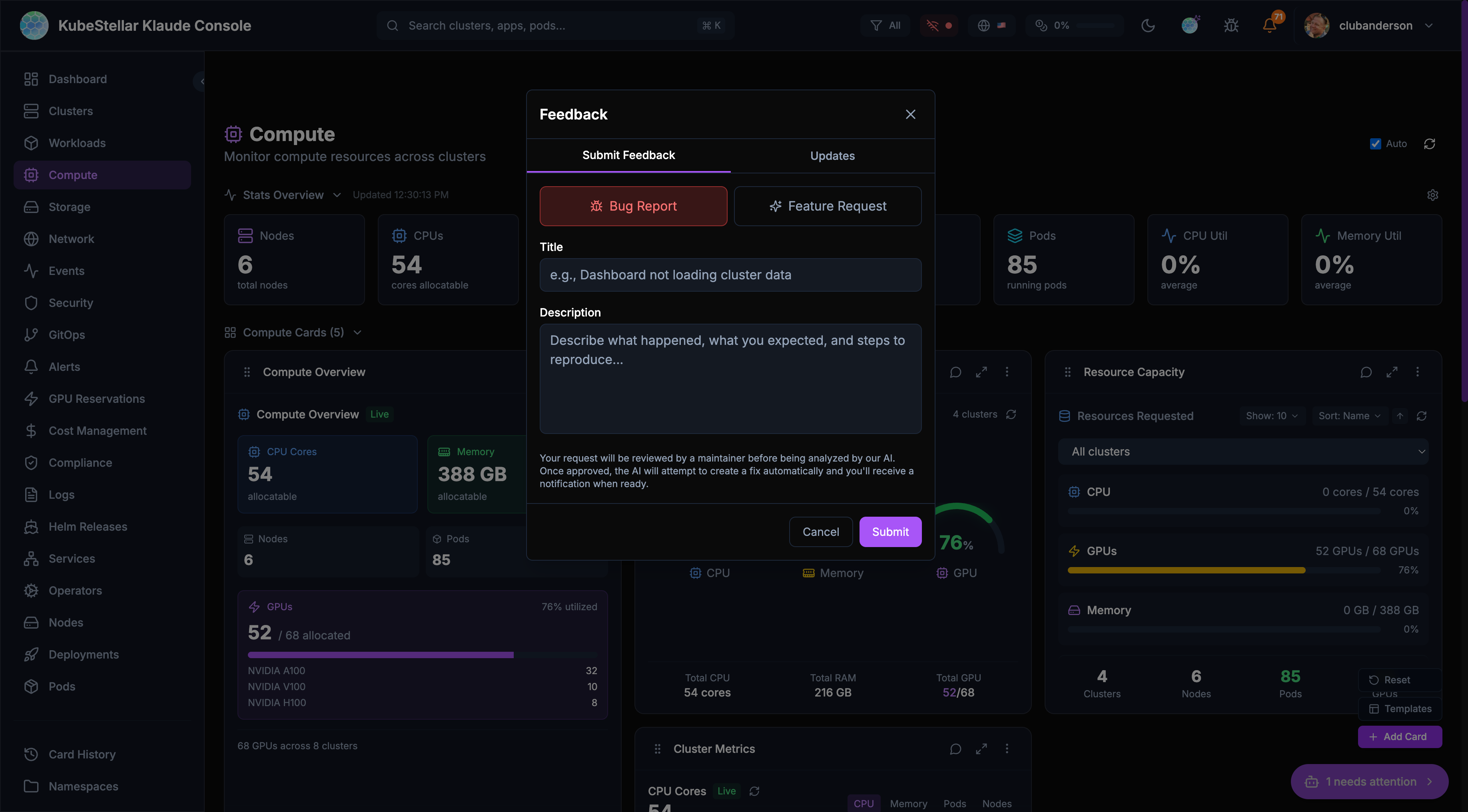Open chat icon on Cluster Metrics card
Image resolution: width=1468 pixels, height=812 pixels.
pyautogui.click(x=956, y=749)
